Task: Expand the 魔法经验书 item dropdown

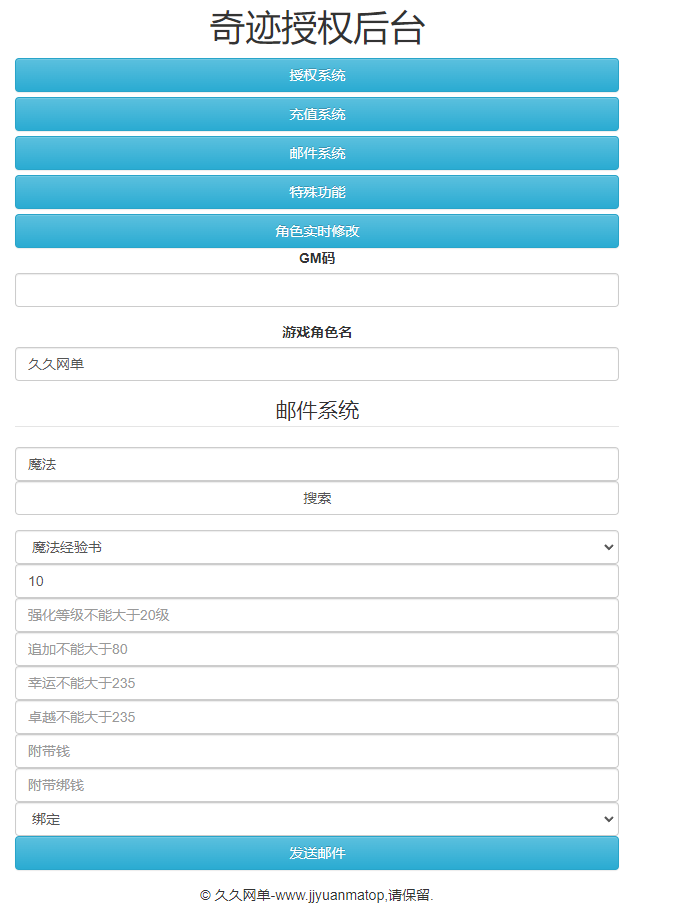Action: pyautogui.click(x=317, y=547)
